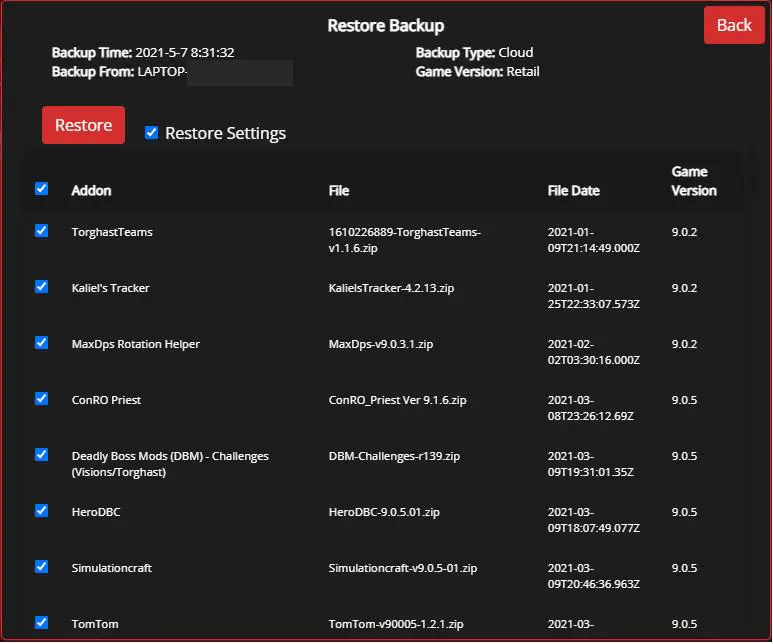Viewport: 773px width, 644px height.
Task: Toggle the select-all checkbox beside Addon header
Action: pyautogui.click(x=41, y=189)
